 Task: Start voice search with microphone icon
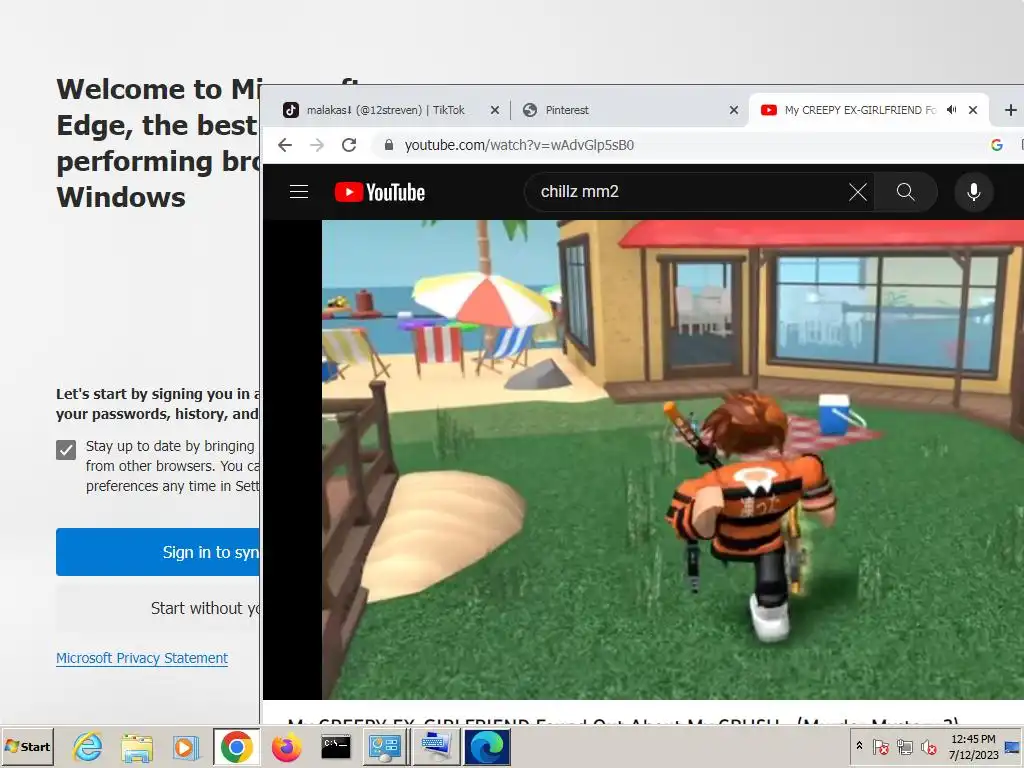(x=973, y=192)
